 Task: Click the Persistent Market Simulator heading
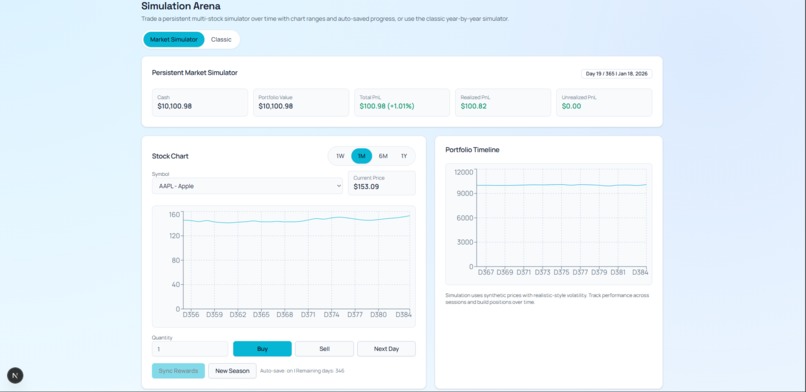(x=195, y=73)
